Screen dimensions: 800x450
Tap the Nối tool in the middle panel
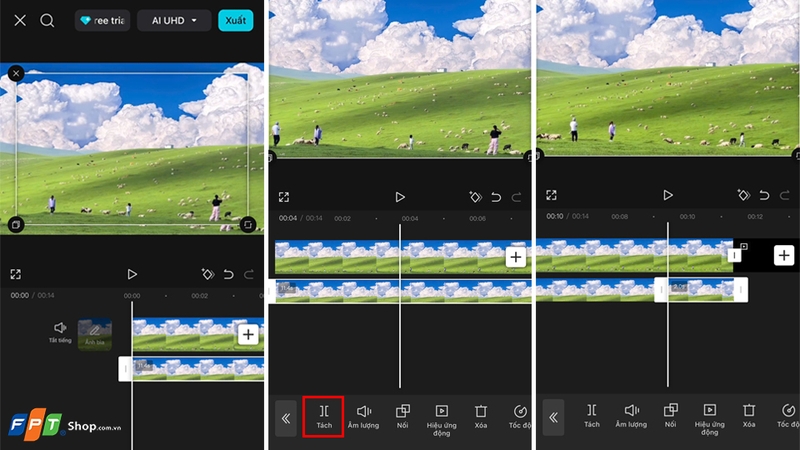coord(403,417)
